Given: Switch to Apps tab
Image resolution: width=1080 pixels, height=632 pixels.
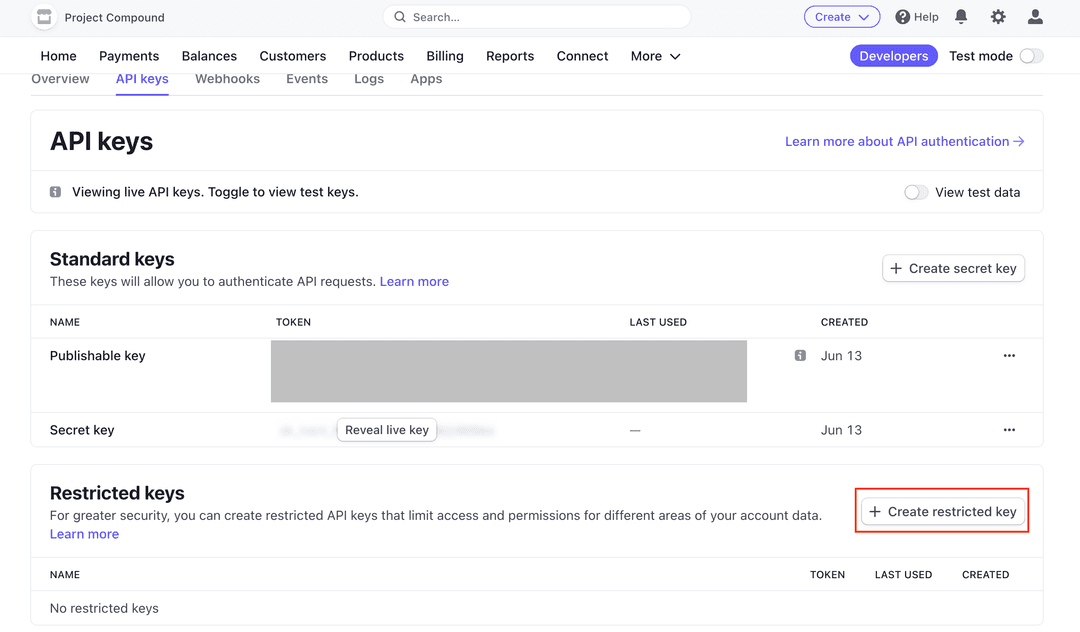Looking at the screenshot, I should [x=426, y=78].
